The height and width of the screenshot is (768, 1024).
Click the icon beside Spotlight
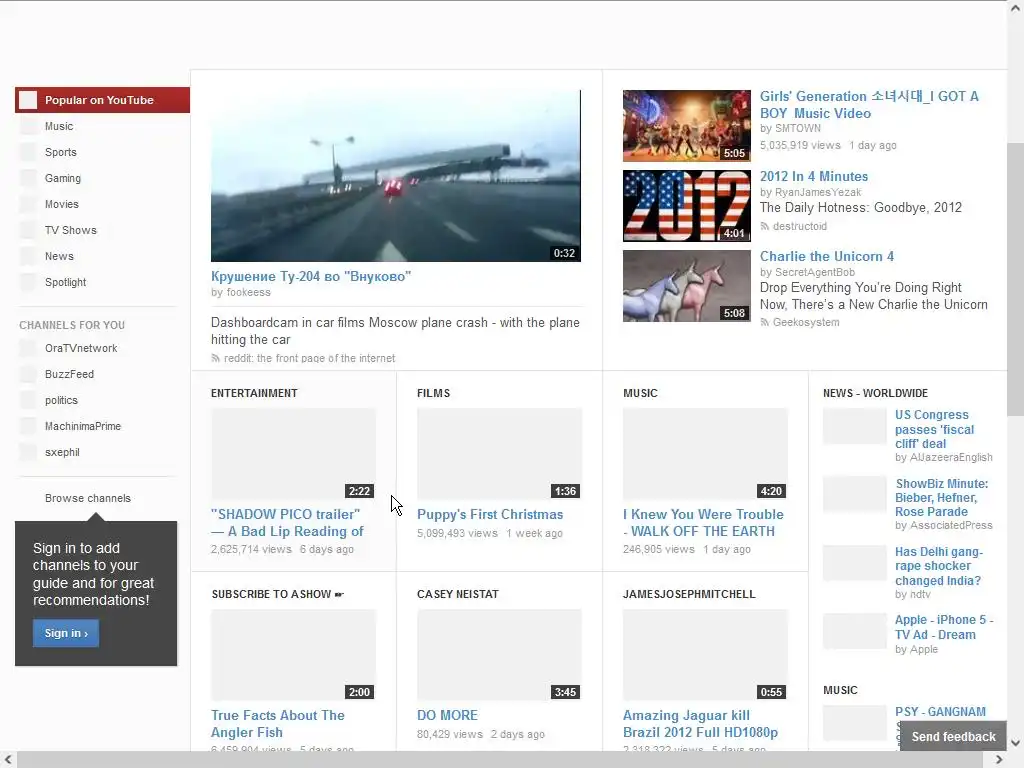pyautogui.click(x=28, y=283)
